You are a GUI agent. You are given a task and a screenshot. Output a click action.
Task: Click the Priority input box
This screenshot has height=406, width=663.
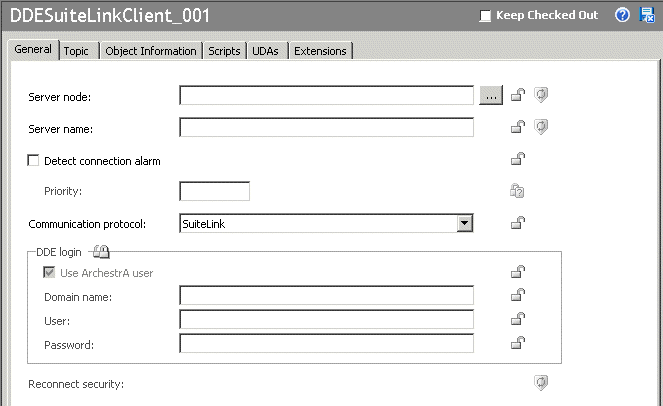point(214,191)
